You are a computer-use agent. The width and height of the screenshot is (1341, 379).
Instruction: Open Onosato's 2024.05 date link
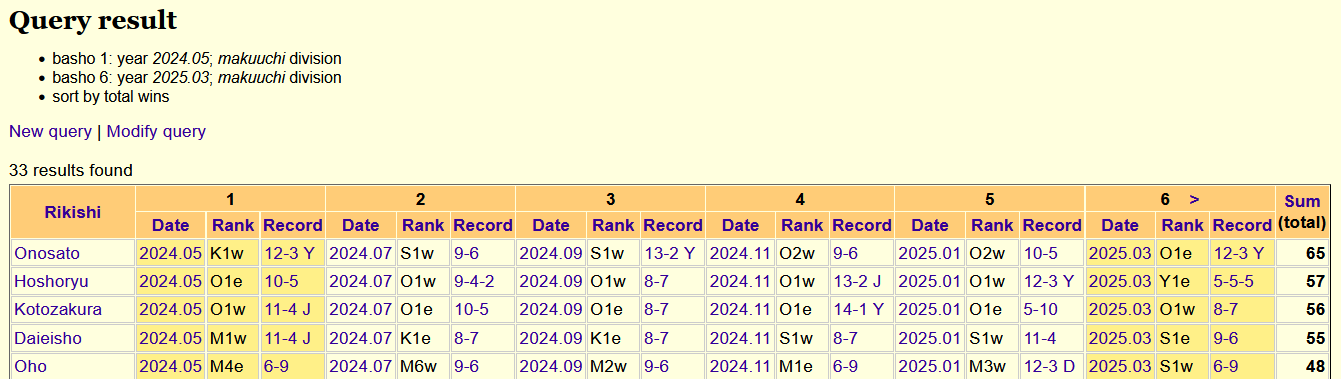pos(170,254)
